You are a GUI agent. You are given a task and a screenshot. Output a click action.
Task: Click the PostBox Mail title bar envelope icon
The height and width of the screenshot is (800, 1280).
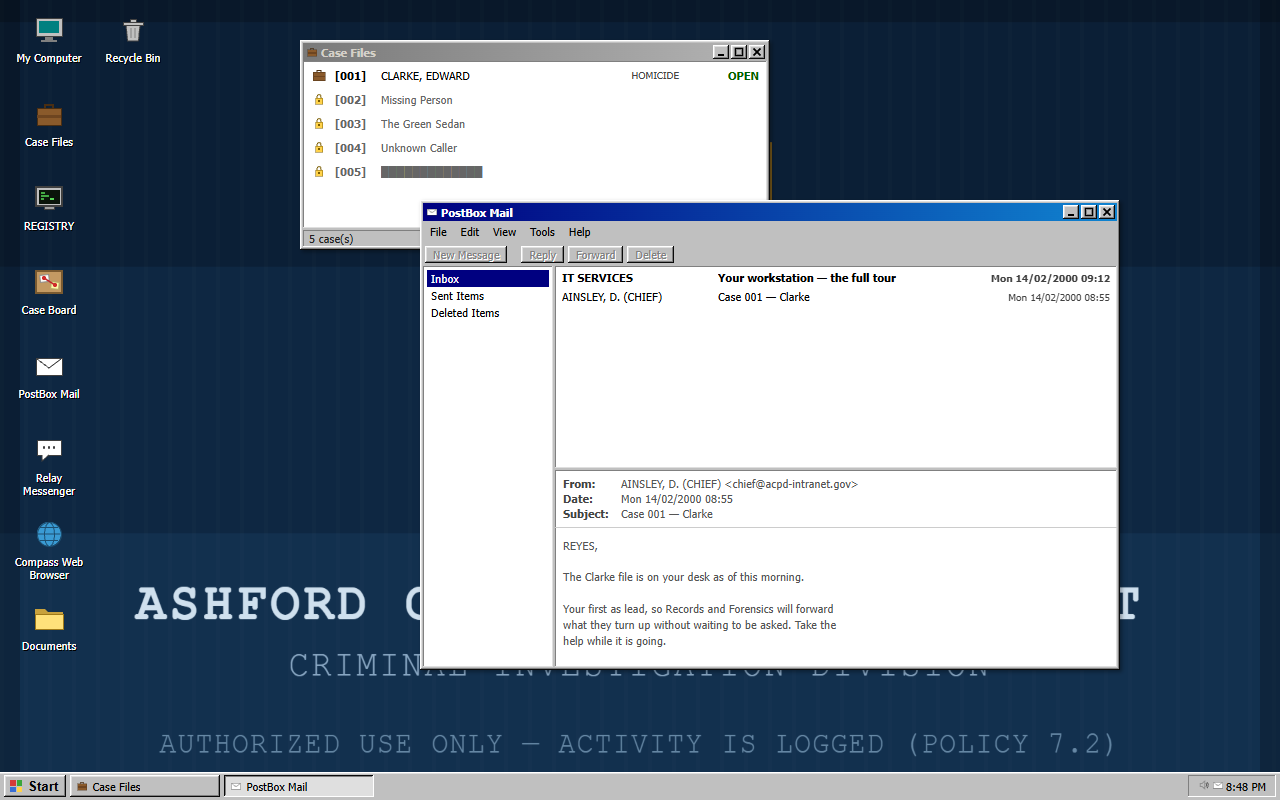click(432, 212)
